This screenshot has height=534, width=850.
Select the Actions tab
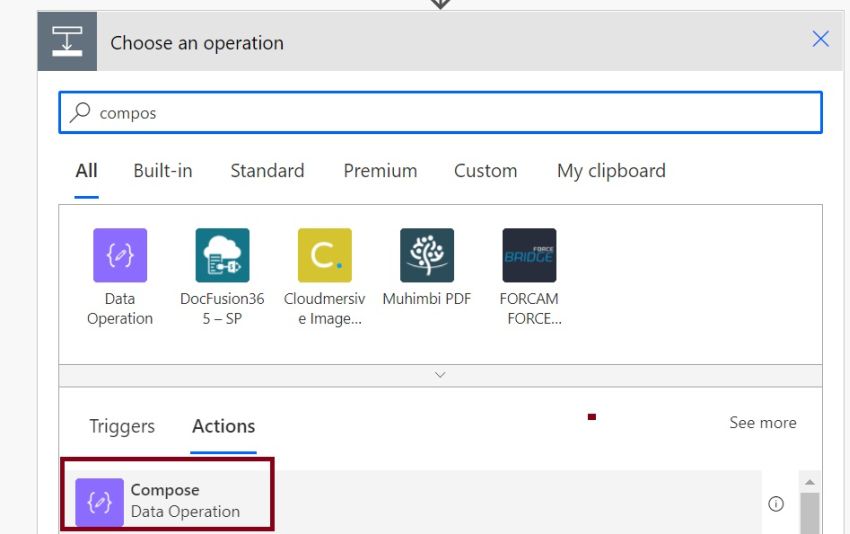click(x=223, y=426)
